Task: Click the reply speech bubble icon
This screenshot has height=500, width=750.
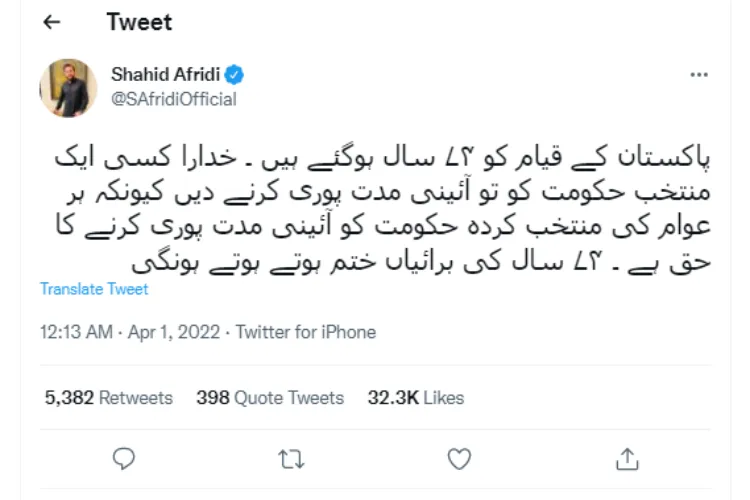Action: coord(124,458)
